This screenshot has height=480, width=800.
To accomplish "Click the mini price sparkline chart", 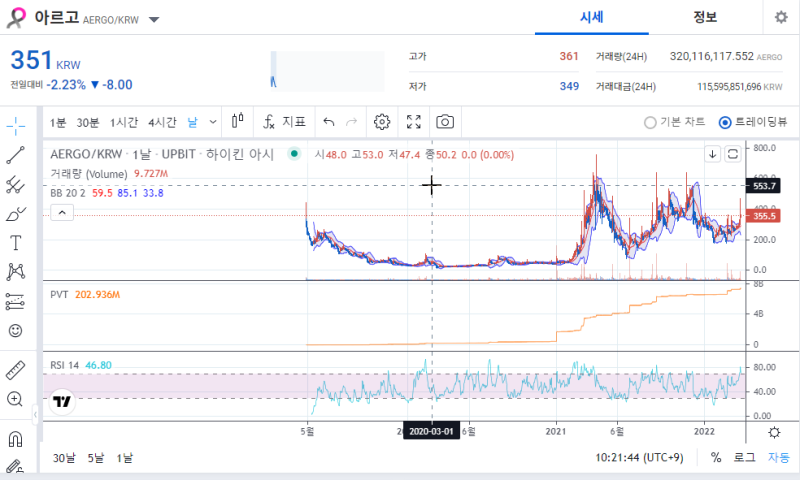I will [x=327, y=71].
